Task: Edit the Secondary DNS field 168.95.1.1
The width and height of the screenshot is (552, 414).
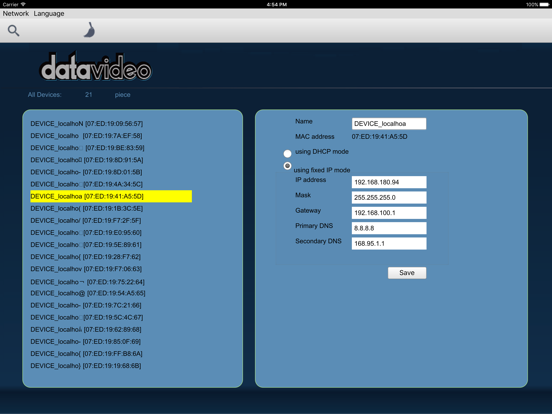Action: click(x=389, y=244)
